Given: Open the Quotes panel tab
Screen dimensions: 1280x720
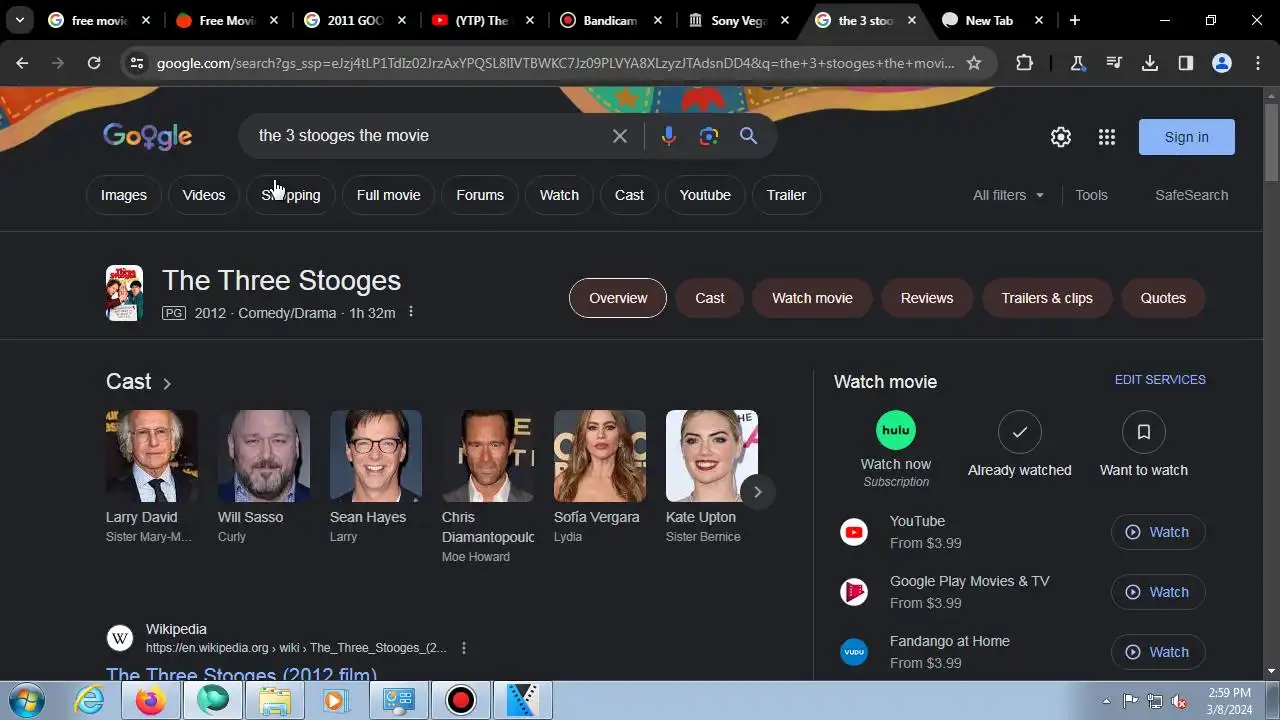Looking at the screenshot, I should (x=1163, y=298).
